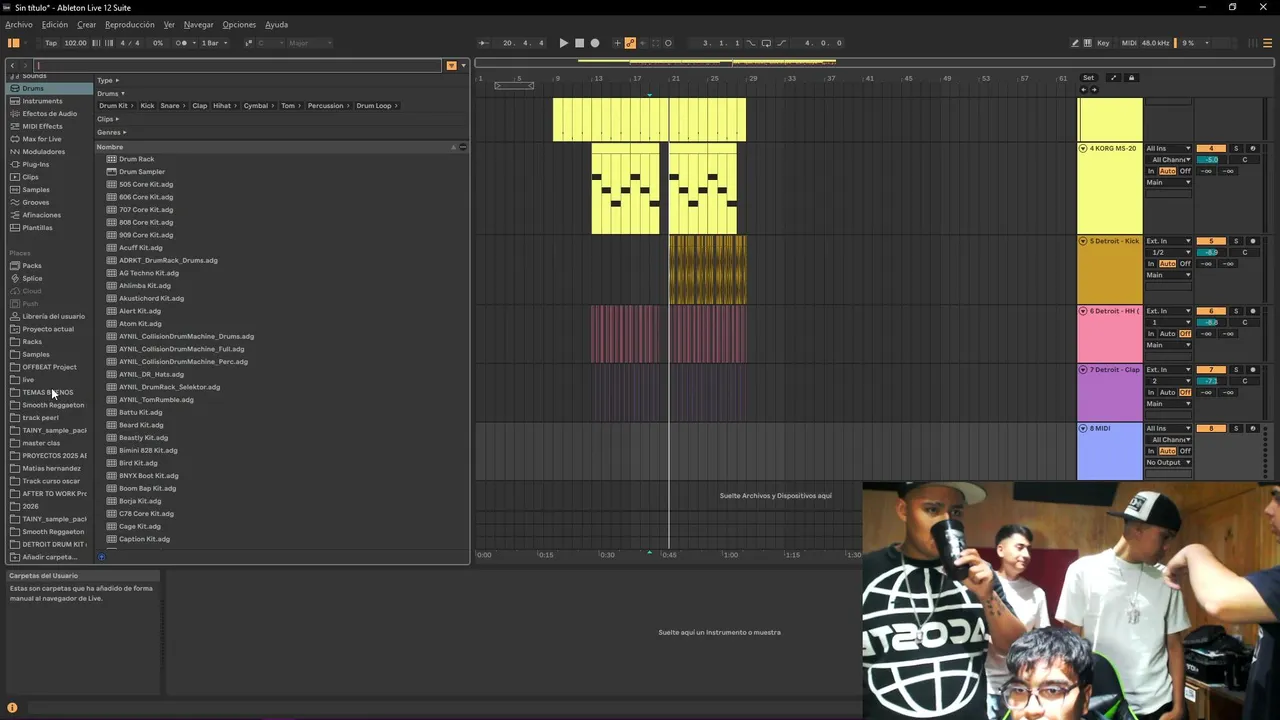Open the Reproducción menu
1280x720 pixels.
click(x=130, y=25)
